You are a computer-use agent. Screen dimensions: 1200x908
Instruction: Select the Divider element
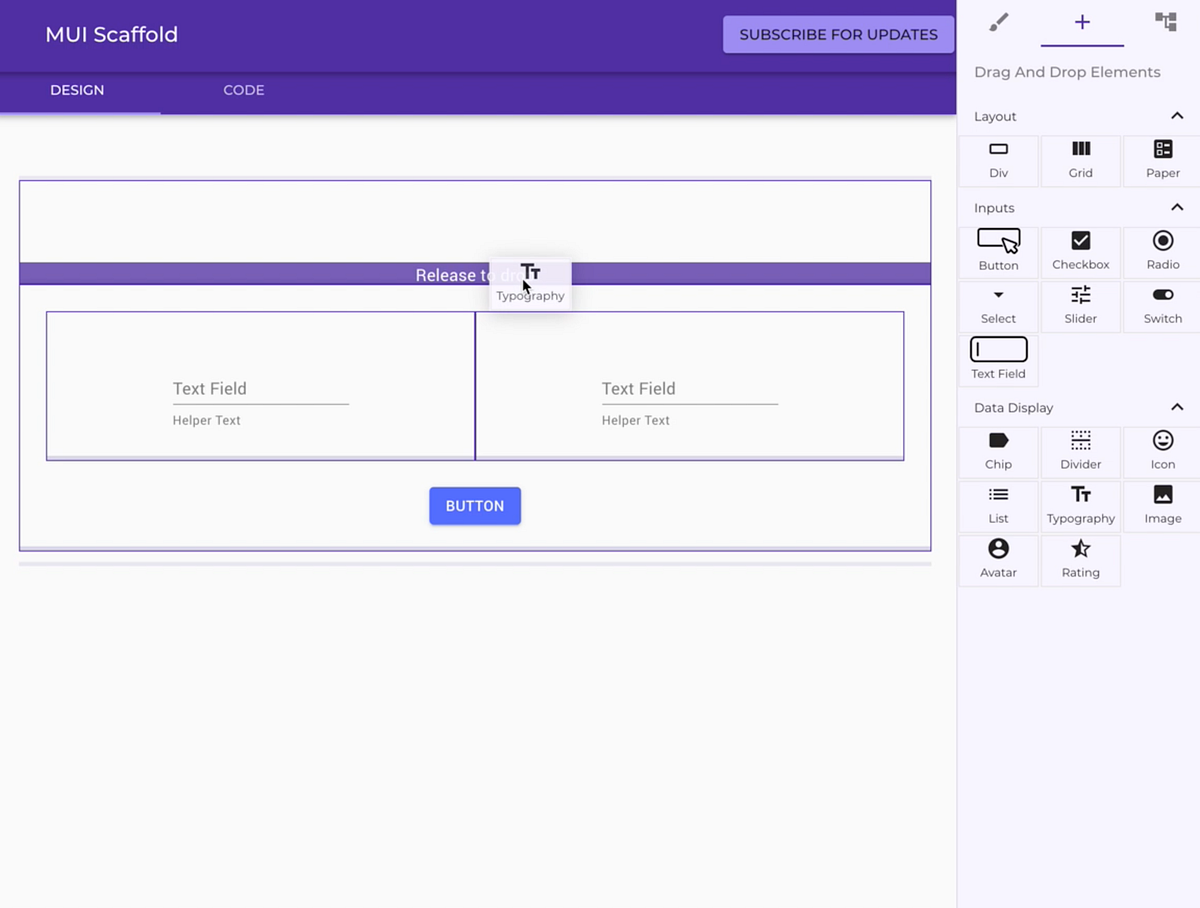tap(1080, 452)
